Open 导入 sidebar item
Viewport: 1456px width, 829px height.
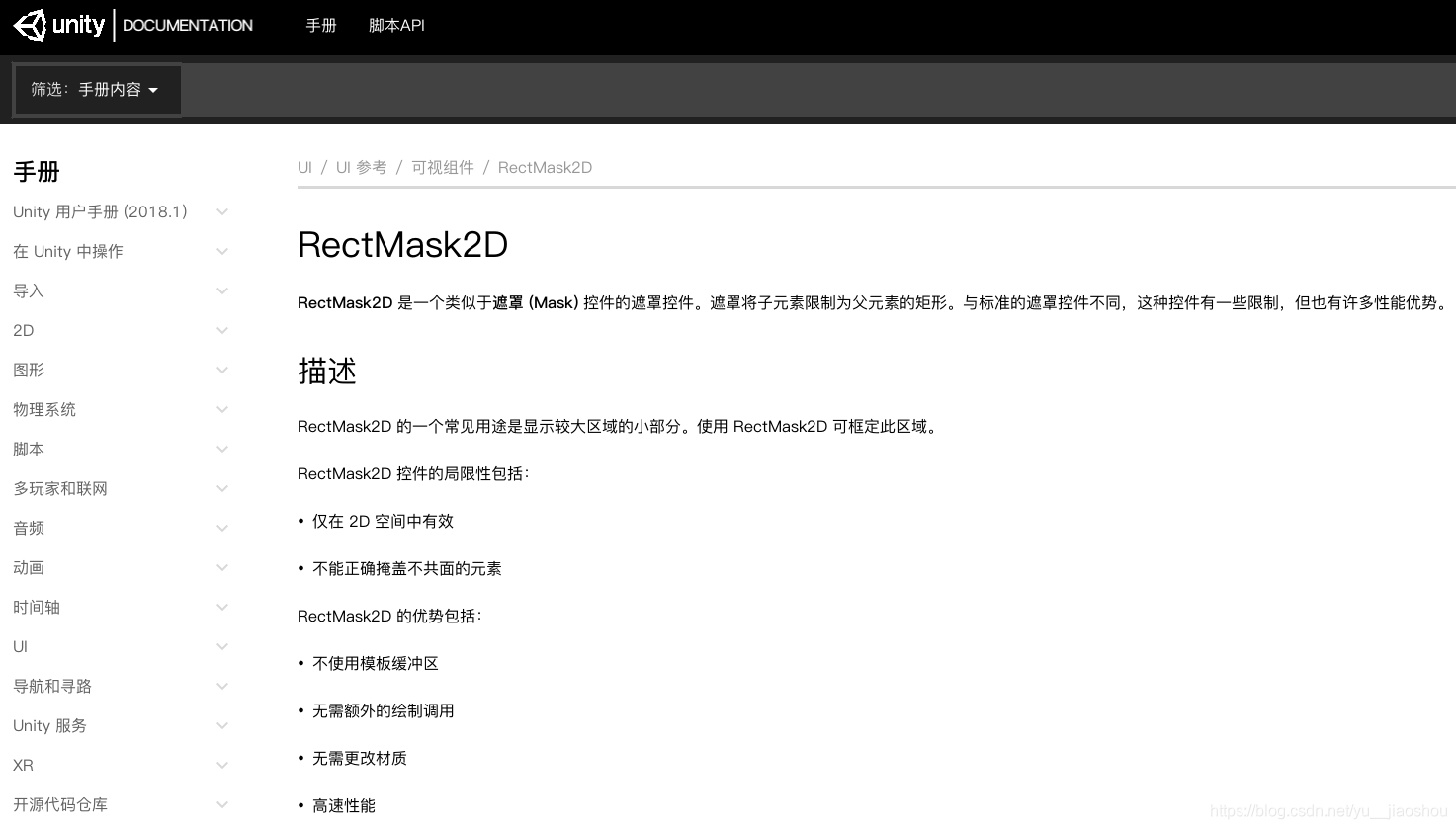pos(29,291)
